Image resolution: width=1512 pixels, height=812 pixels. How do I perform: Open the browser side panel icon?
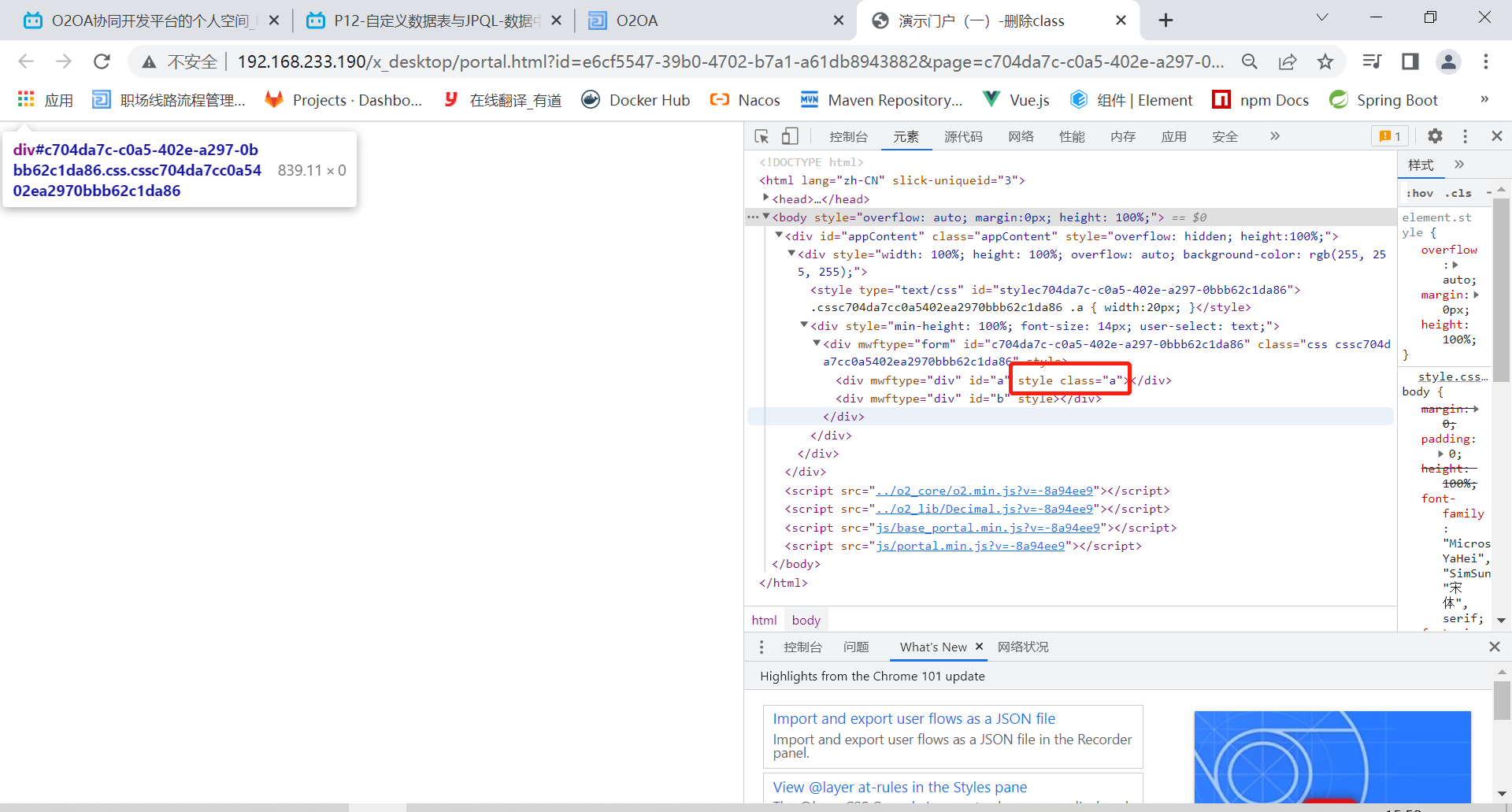1410,61
